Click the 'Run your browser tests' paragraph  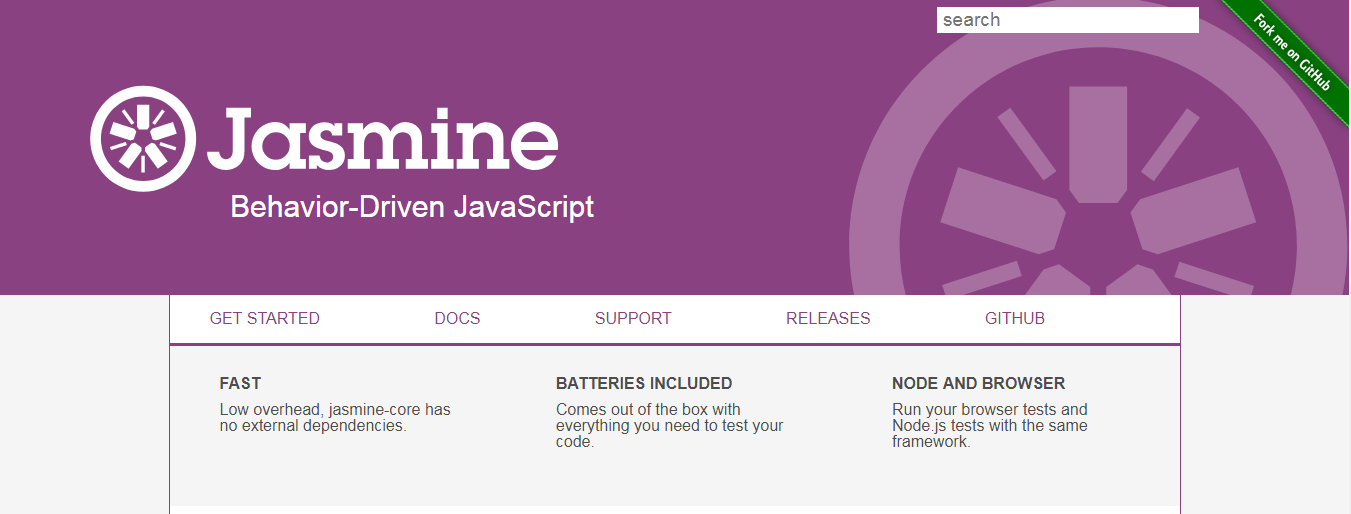(989, 409)
